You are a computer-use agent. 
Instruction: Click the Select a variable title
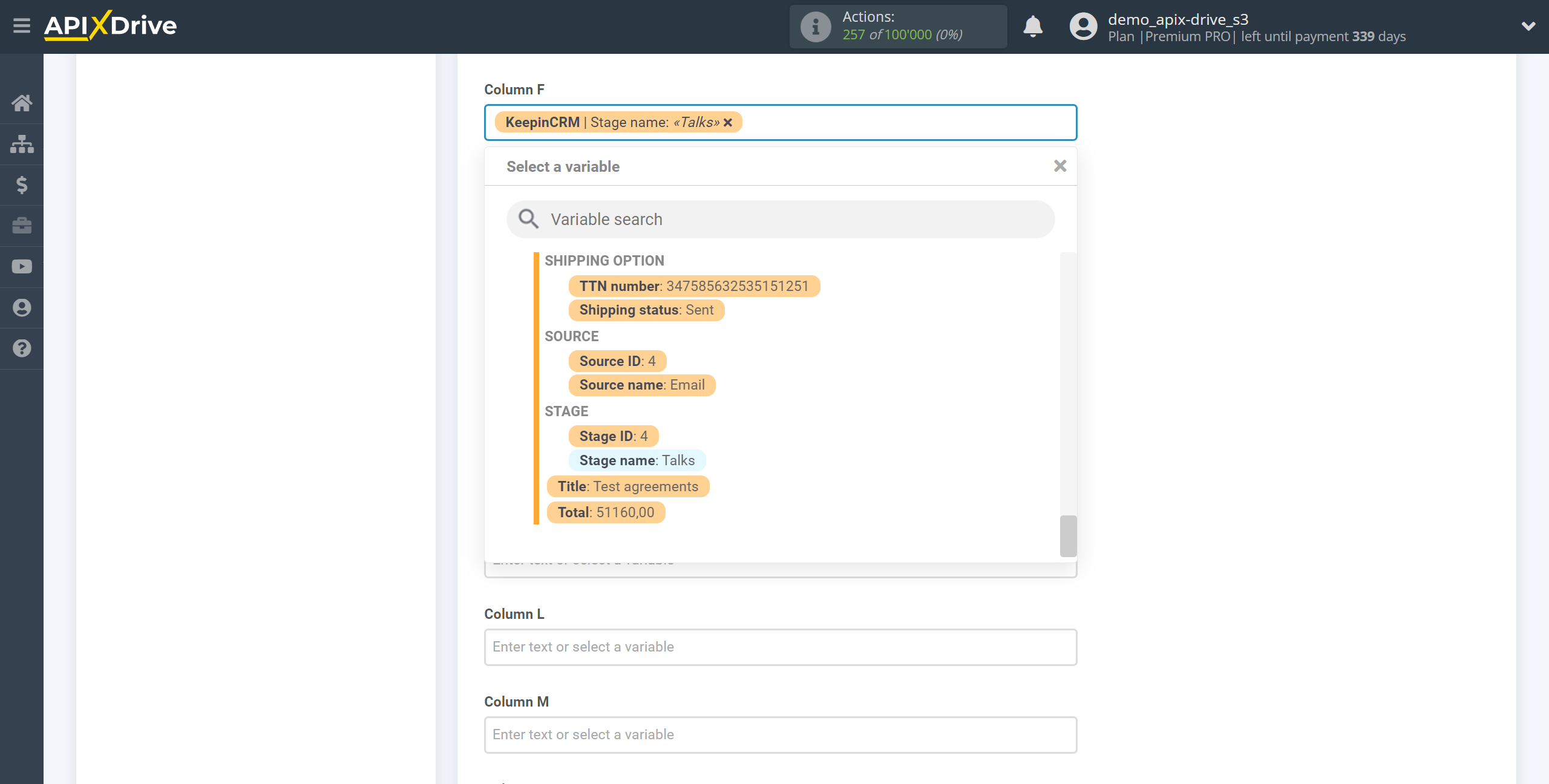[x=563, y=167]
